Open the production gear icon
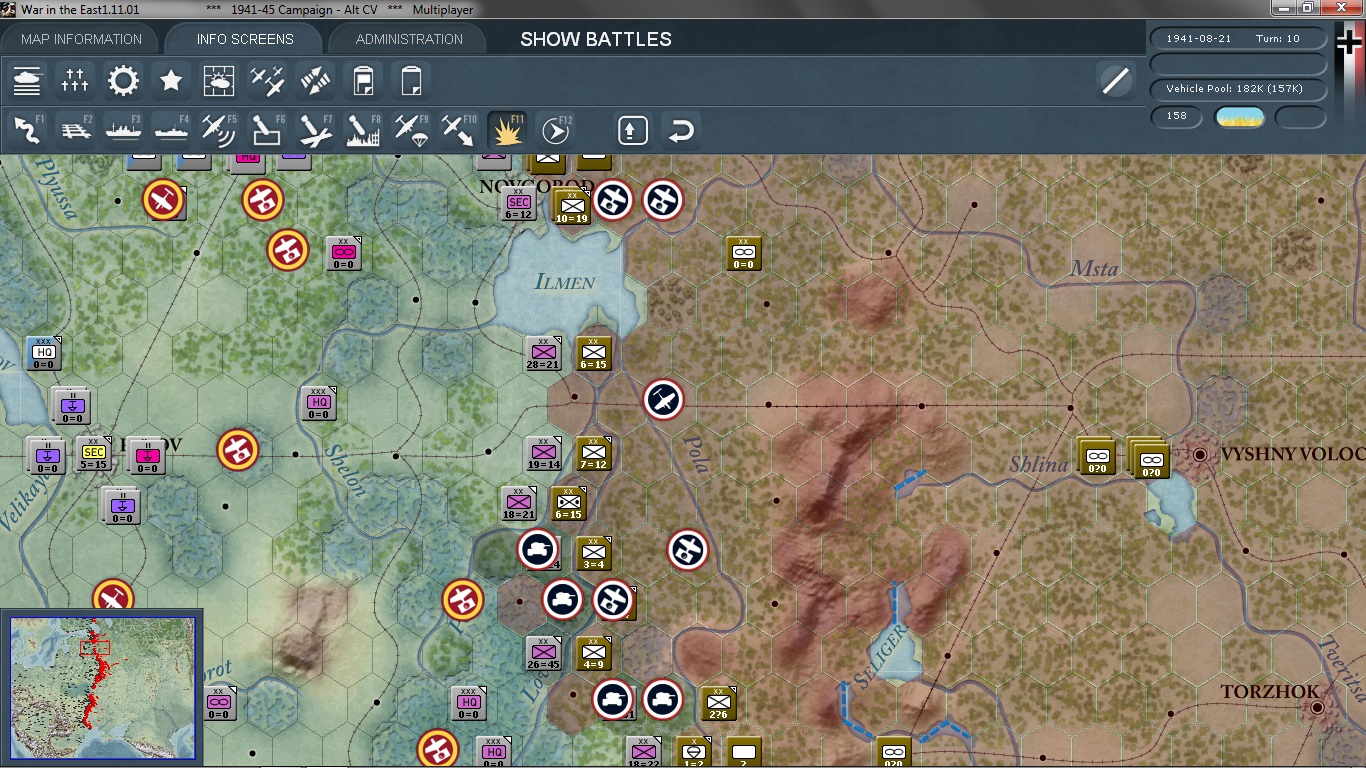Image resolution: width=1366 pixels, height=768 pixels. point(123,80)
